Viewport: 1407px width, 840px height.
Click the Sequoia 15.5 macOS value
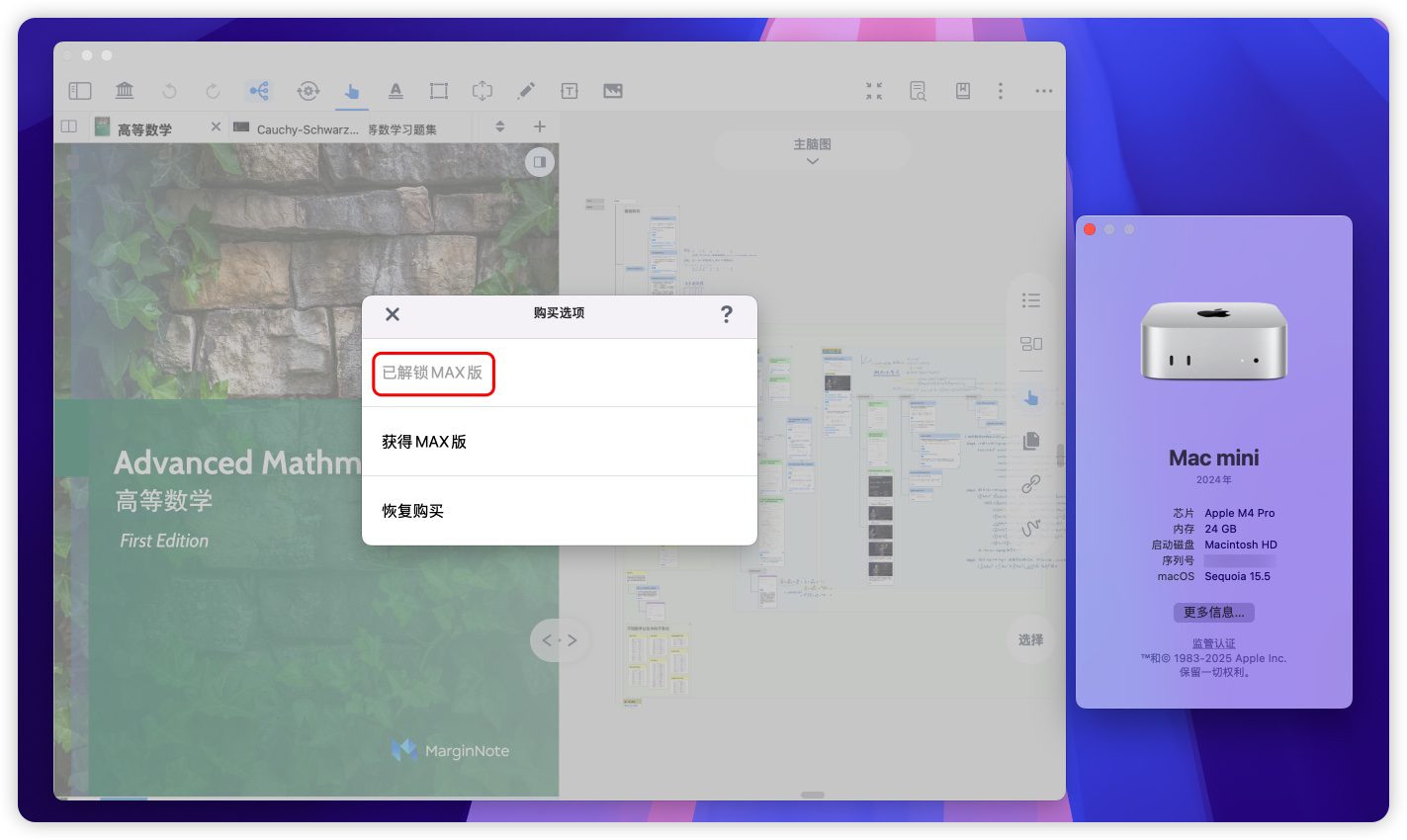coord(1238,576)
